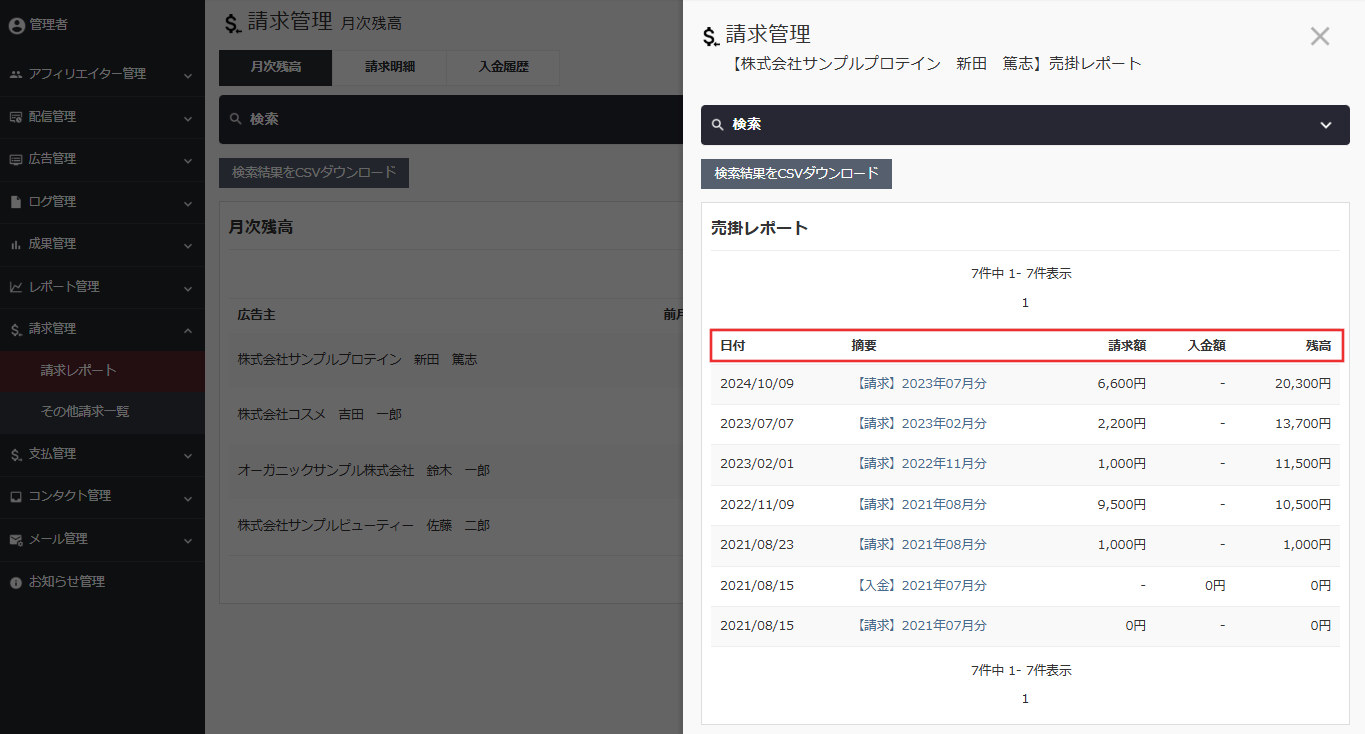
Task: Open the 【入金】2021年07月分 summary link
Action: coord(921,585)
